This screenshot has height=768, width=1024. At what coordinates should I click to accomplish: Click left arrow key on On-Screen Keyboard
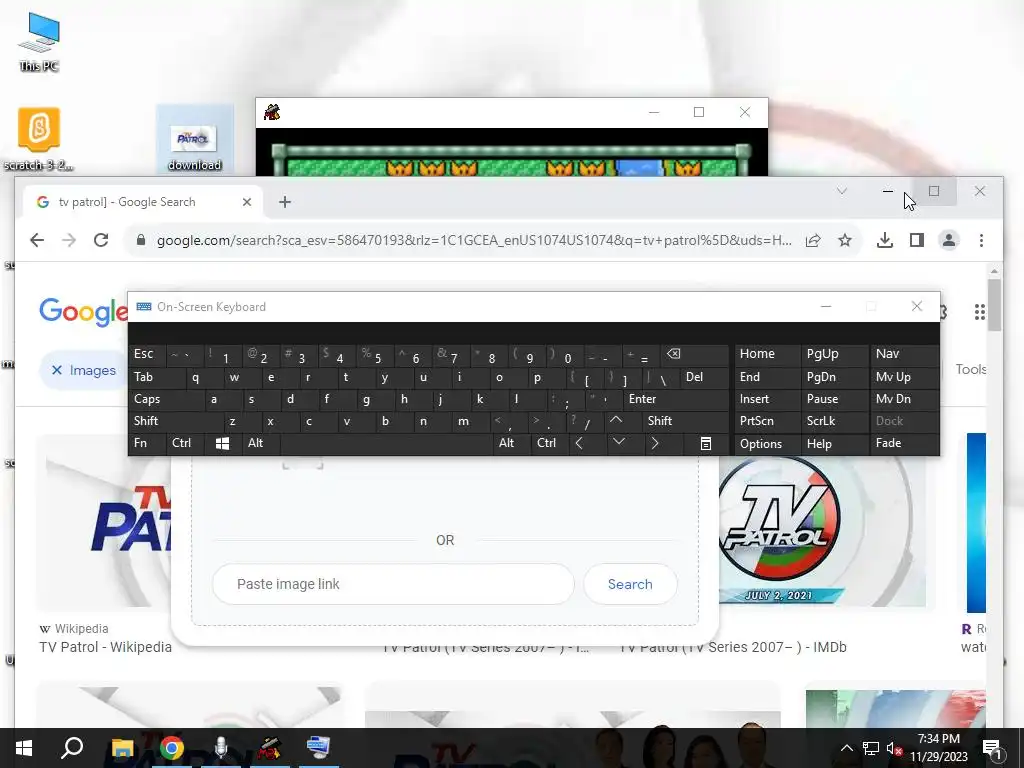(x=579, y=443)
